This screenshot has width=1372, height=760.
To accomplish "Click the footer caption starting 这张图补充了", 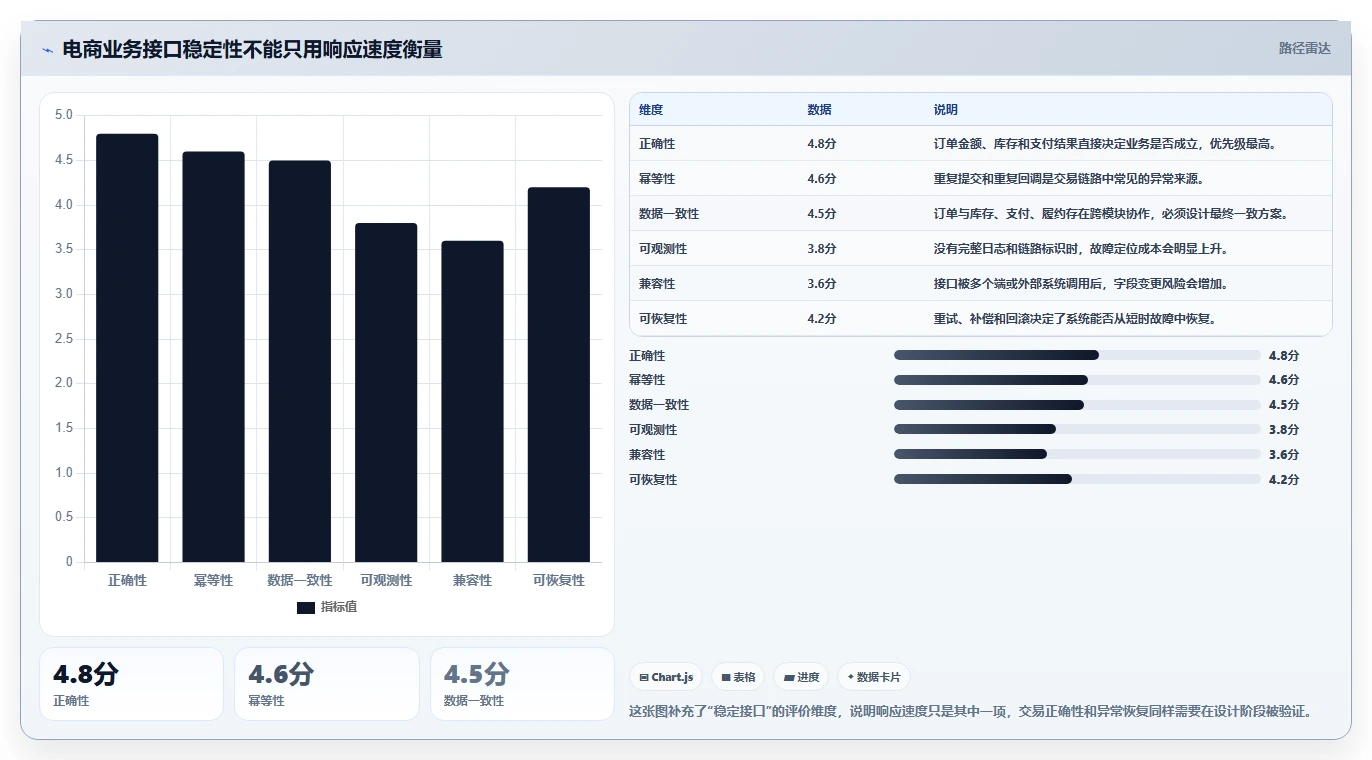I will [970, 712].
